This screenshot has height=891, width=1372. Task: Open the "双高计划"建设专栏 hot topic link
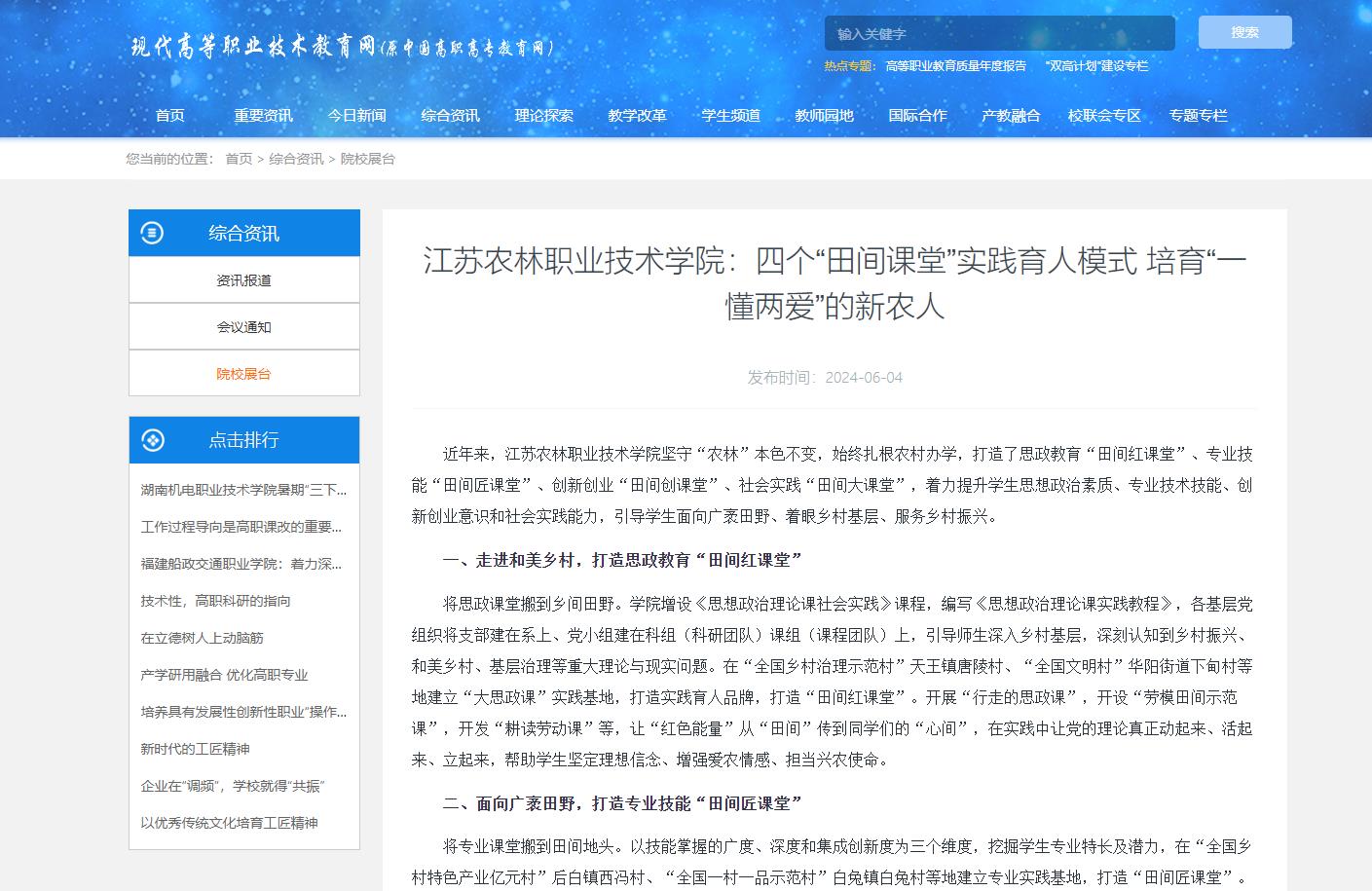point(1096,66)
